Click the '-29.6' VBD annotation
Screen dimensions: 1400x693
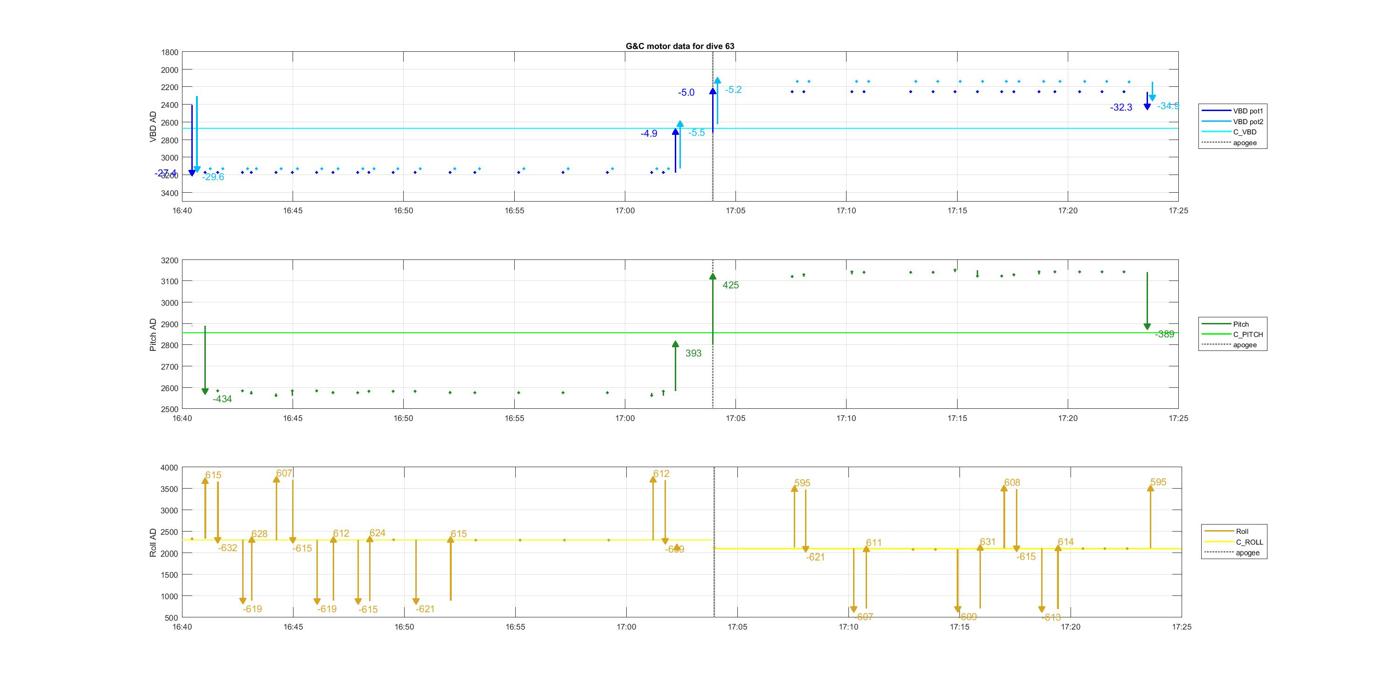click(x=213, y=177)
